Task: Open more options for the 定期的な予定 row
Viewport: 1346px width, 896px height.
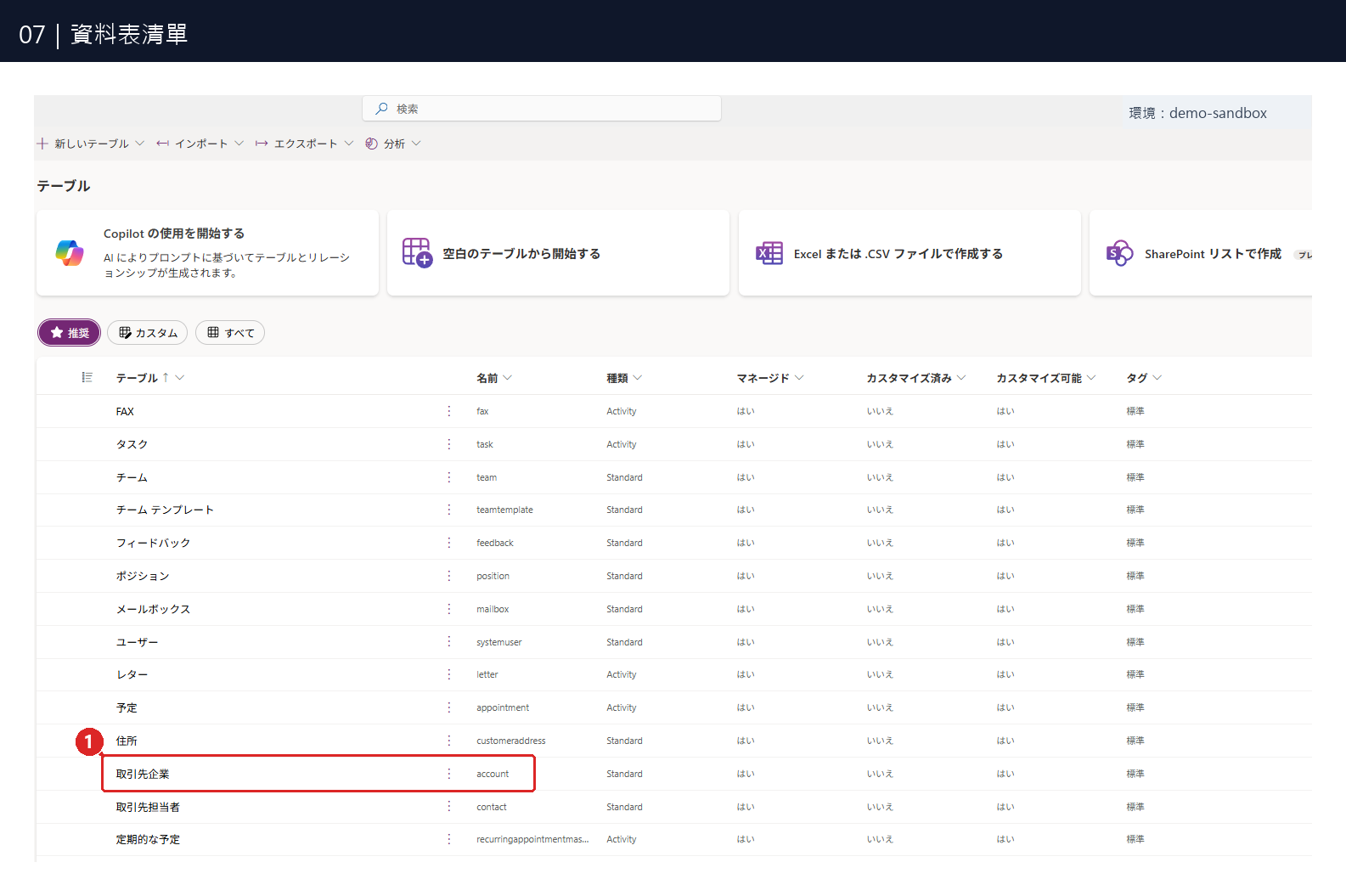Action: tap(449, 839)
